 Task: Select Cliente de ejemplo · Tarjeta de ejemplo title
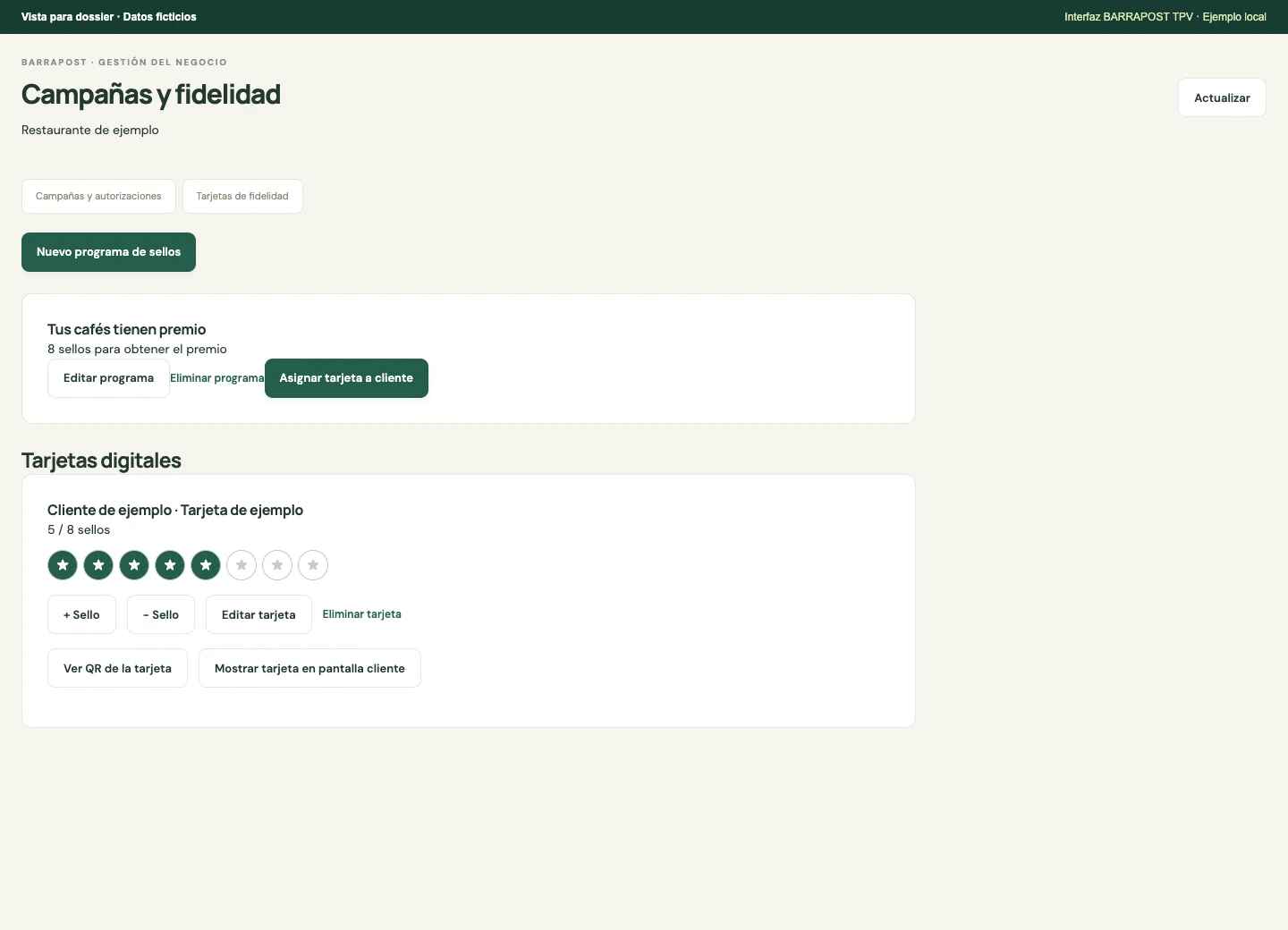pos(175,510)
